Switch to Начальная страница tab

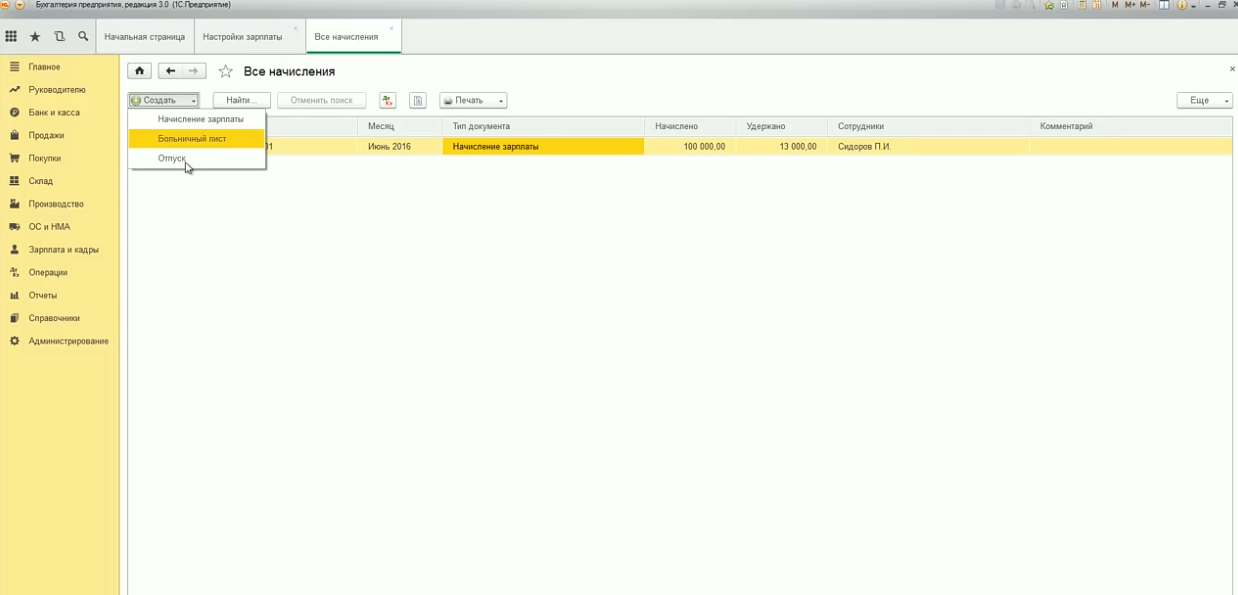tap(145, 37)
